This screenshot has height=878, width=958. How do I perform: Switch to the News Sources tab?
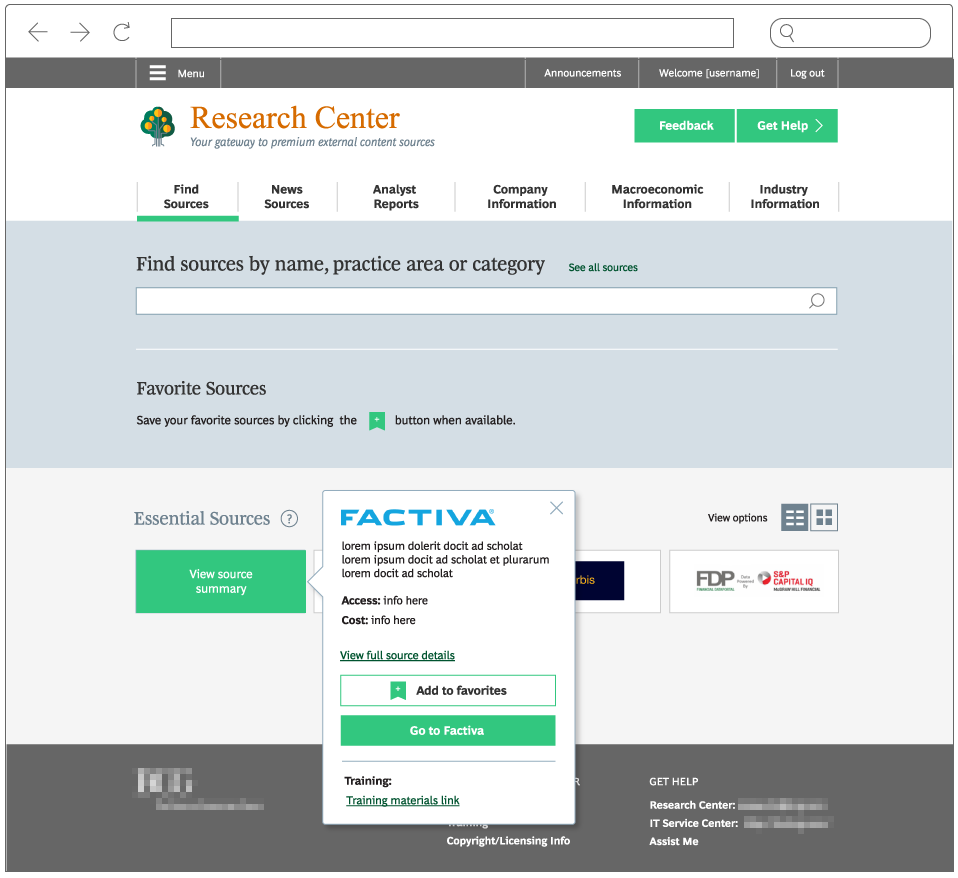point(287,197)
